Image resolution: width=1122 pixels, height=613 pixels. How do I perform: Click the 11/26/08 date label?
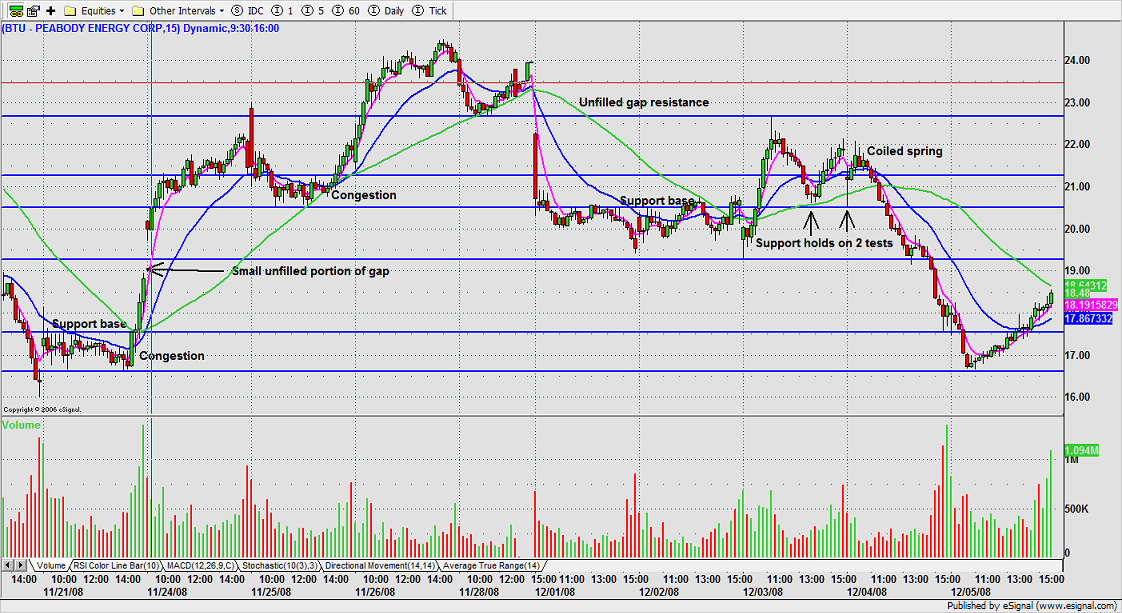pos(375,592)
